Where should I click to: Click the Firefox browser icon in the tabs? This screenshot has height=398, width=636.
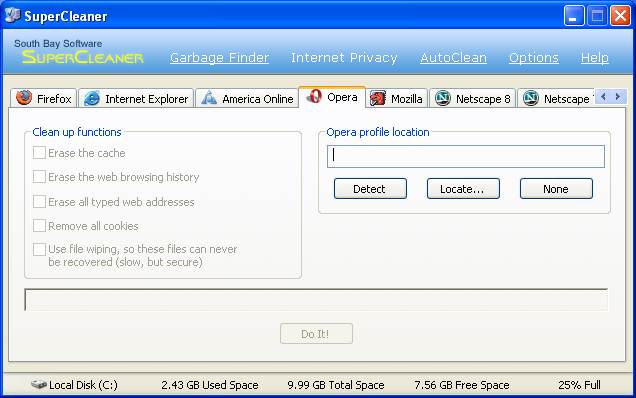pos(24,98)
